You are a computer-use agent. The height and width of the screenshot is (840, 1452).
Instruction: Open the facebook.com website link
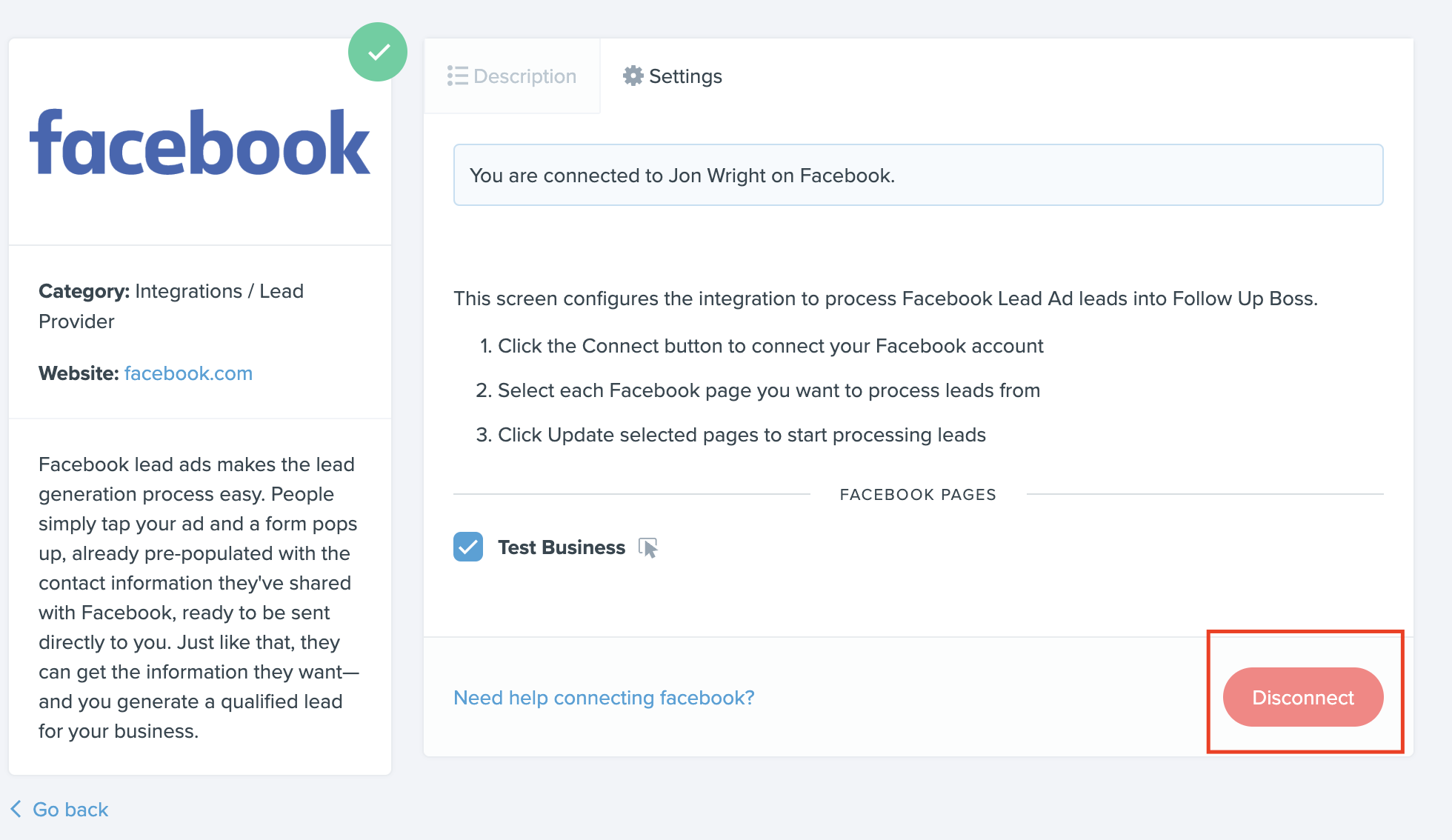click(x=189, y=373)
